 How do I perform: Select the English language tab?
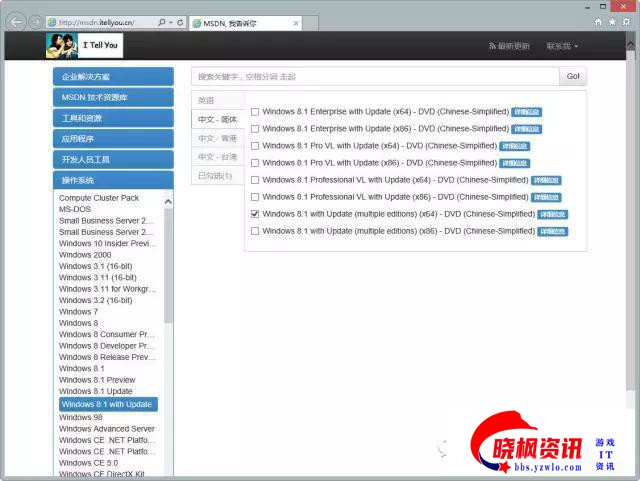point(218,100)
